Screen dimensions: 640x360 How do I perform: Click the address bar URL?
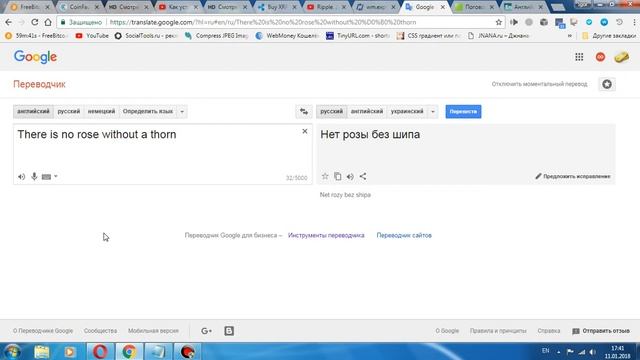263,22
